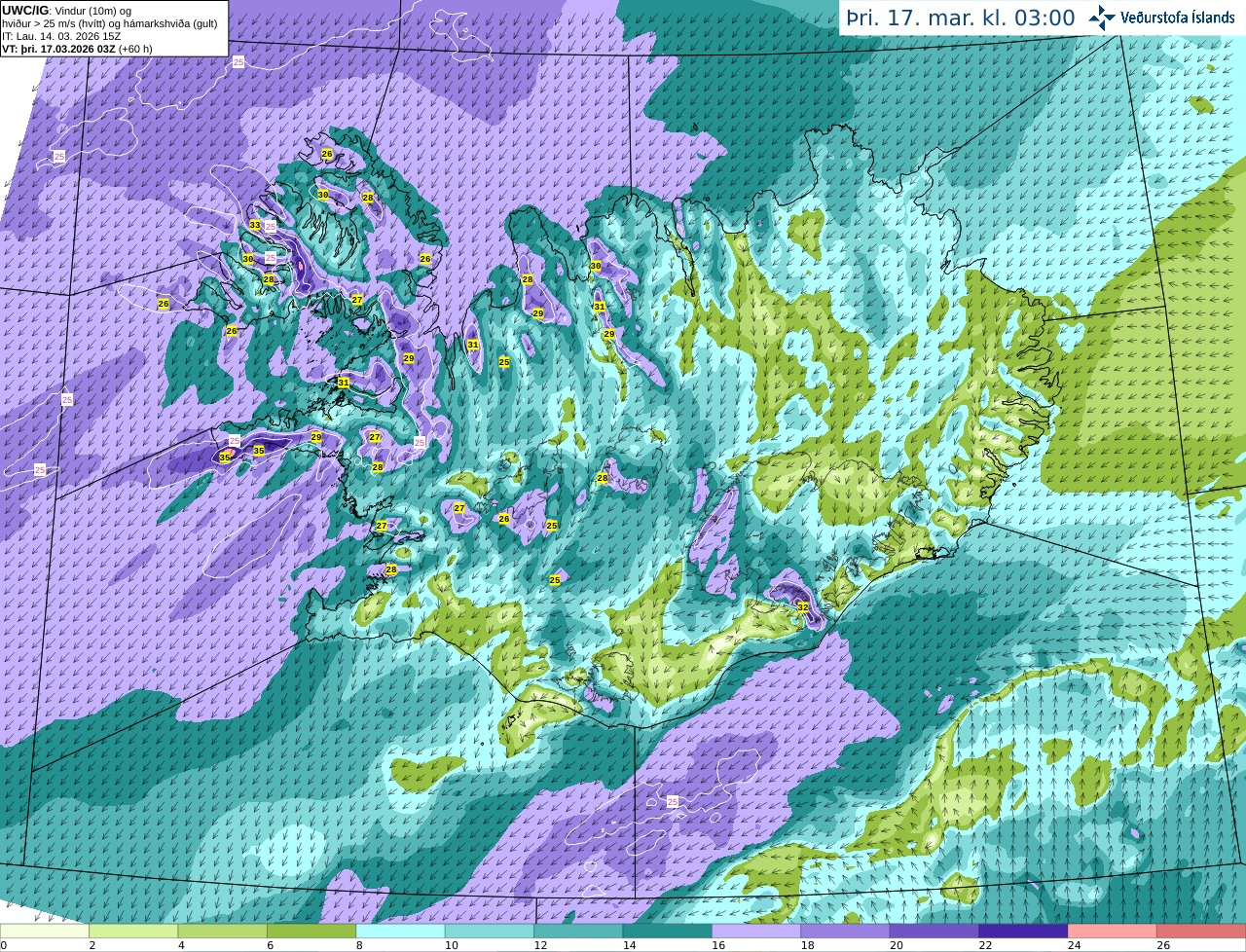Click the legend swatch between 14 and 16
The height and width of the screenshot is (952, 1246).
(668, 932)
